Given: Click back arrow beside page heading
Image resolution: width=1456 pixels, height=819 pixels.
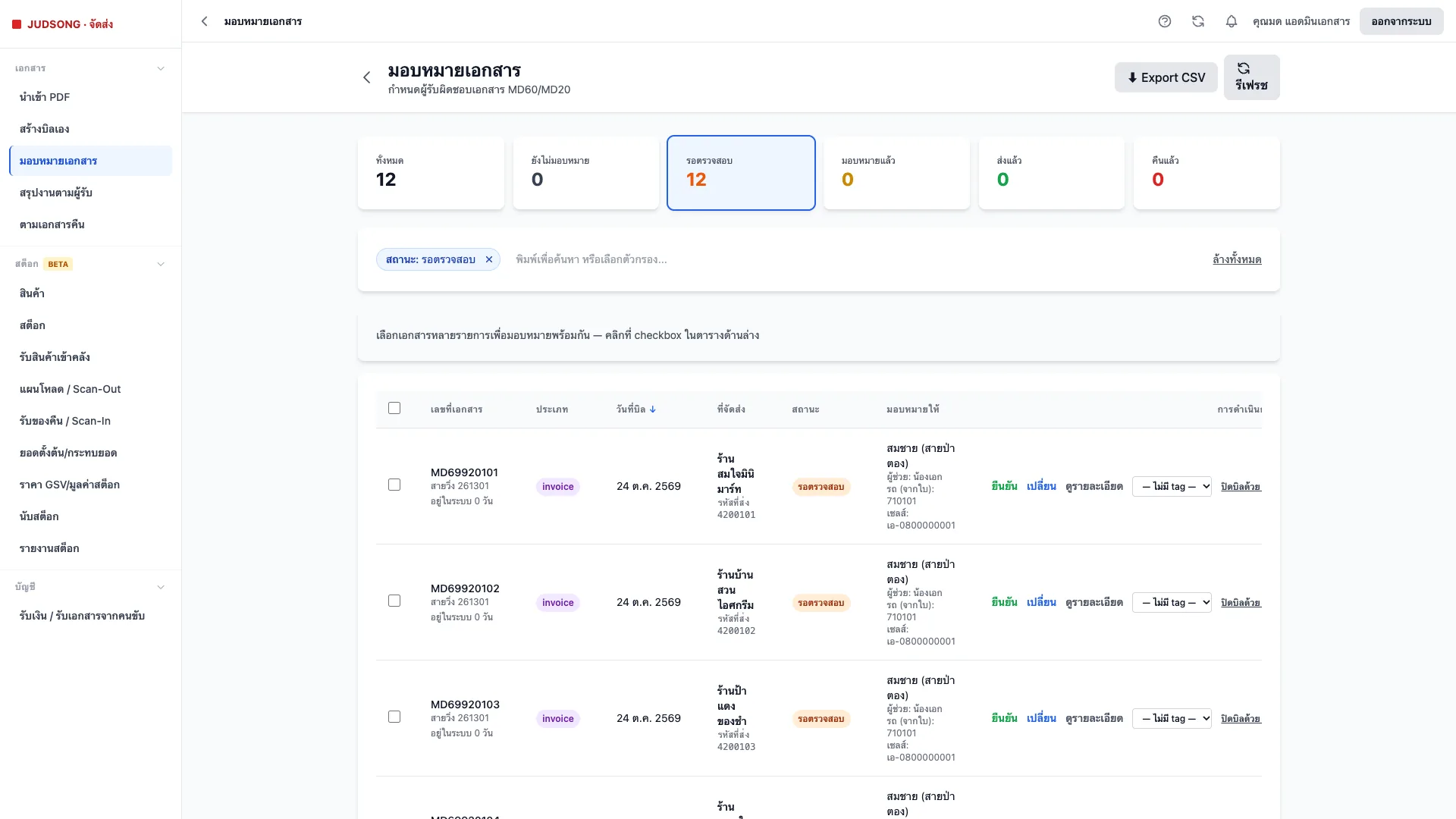Looking at the screenshot, I should (x=367, y=77).
